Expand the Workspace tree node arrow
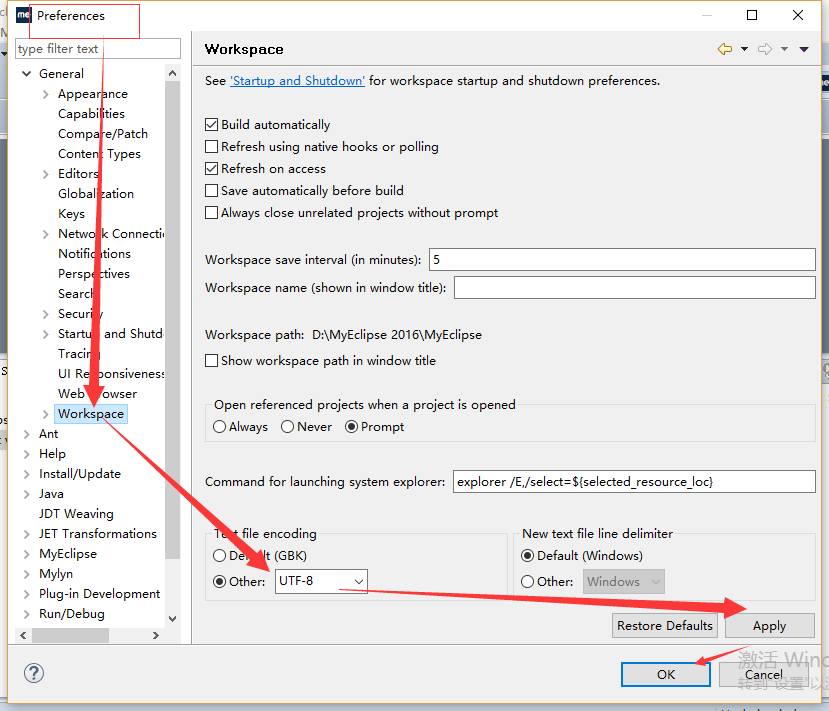Viewport: 829px width, 711px height. click(x=45, y=414)
